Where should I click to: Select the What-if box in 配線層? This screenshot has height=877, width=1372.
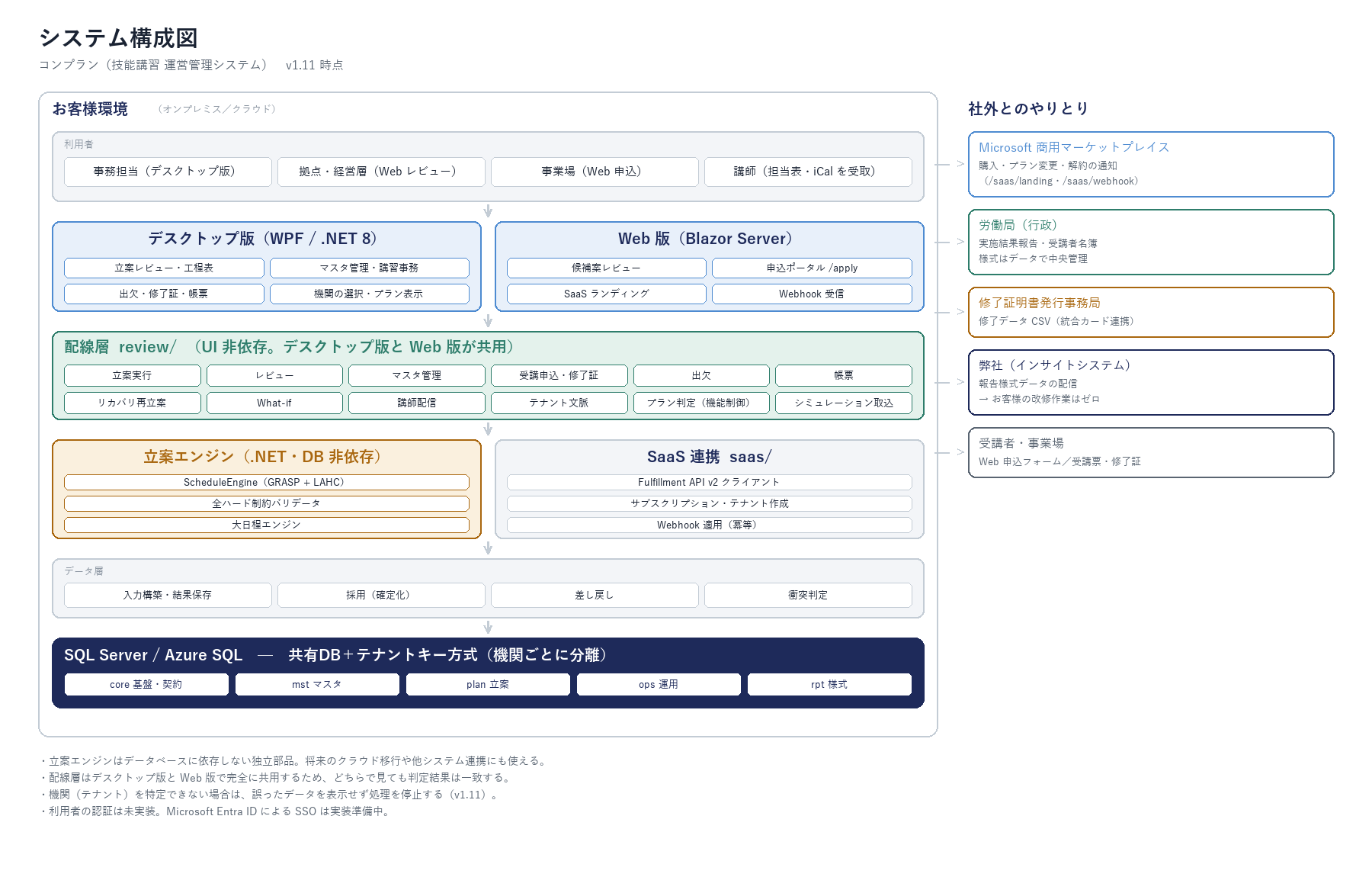[274, 403]
